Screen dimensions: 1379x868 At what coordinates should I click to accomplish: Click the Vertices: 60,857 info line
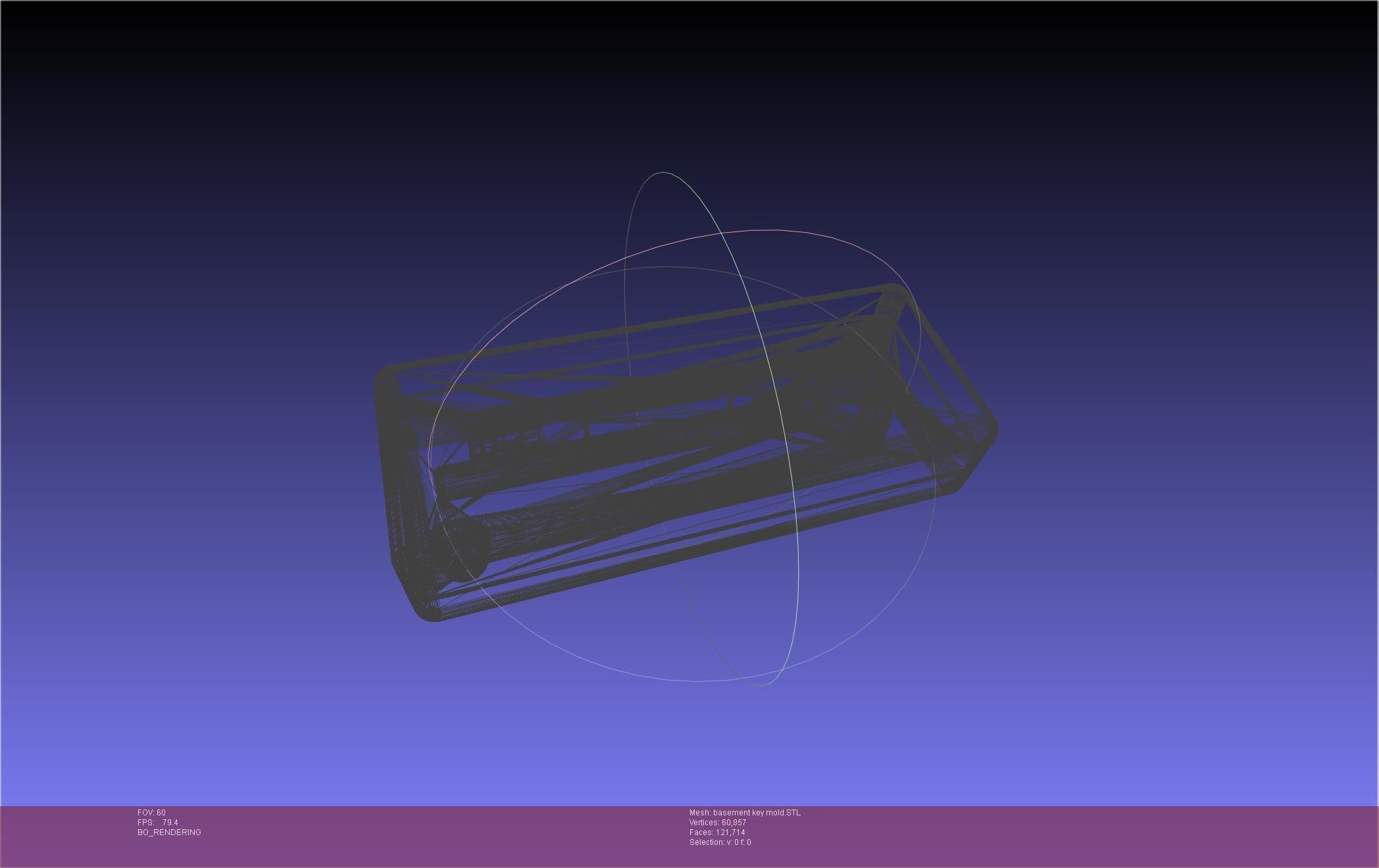click(x=717, y=823)
